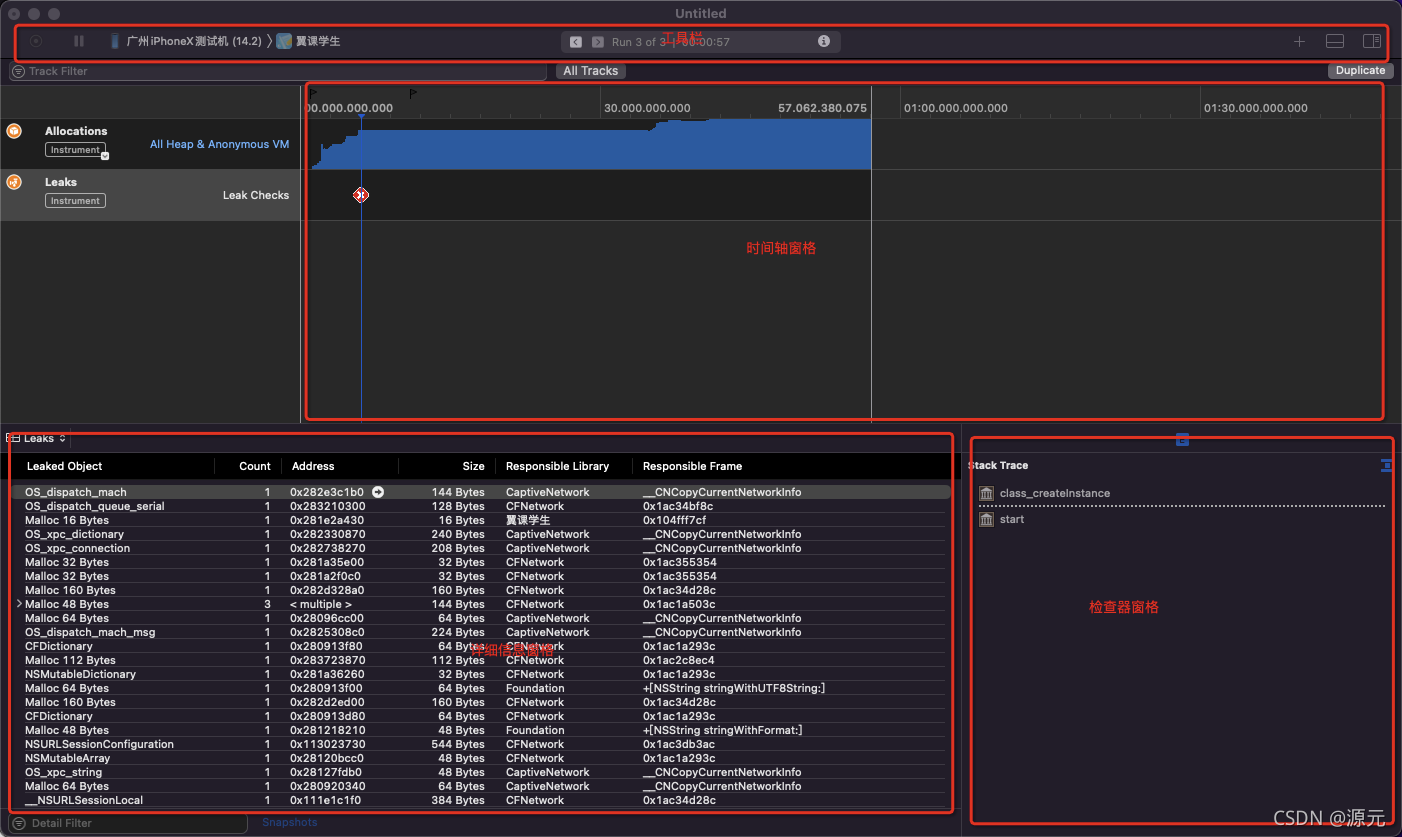Click the 30.000.000.000 time ruler mark

tap(647, 108)
